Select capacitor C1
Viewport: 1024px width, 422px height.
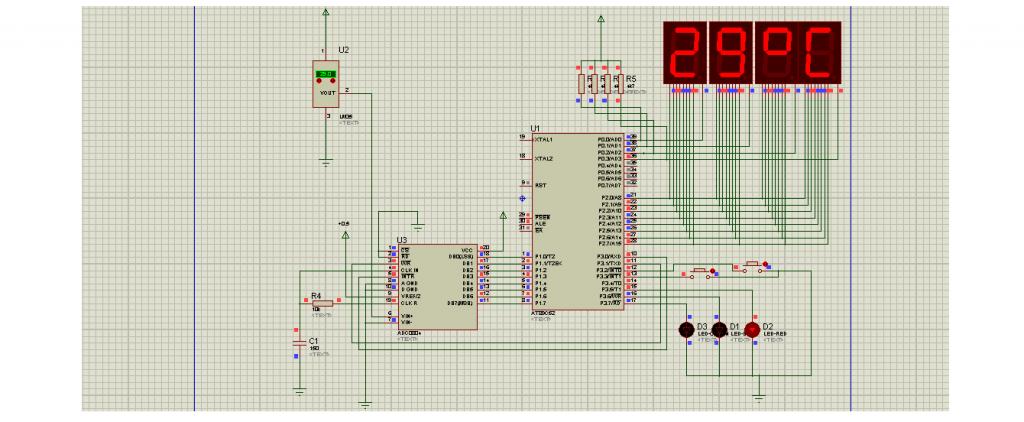[x=300, y=342]
